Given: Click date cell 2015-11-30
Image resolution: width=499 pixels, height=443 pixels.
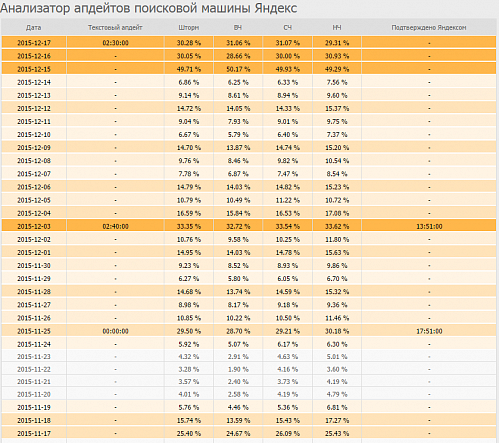Looking at the screenshot, I should (34, 265).
